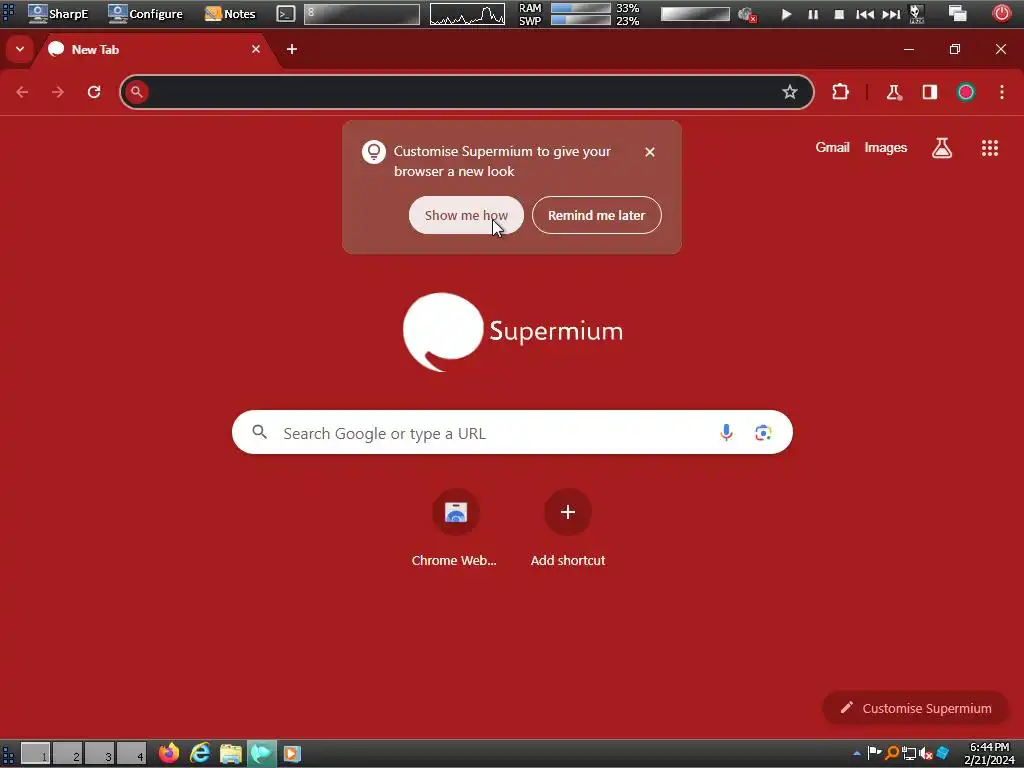Search by image with the Lens icon

763,432
